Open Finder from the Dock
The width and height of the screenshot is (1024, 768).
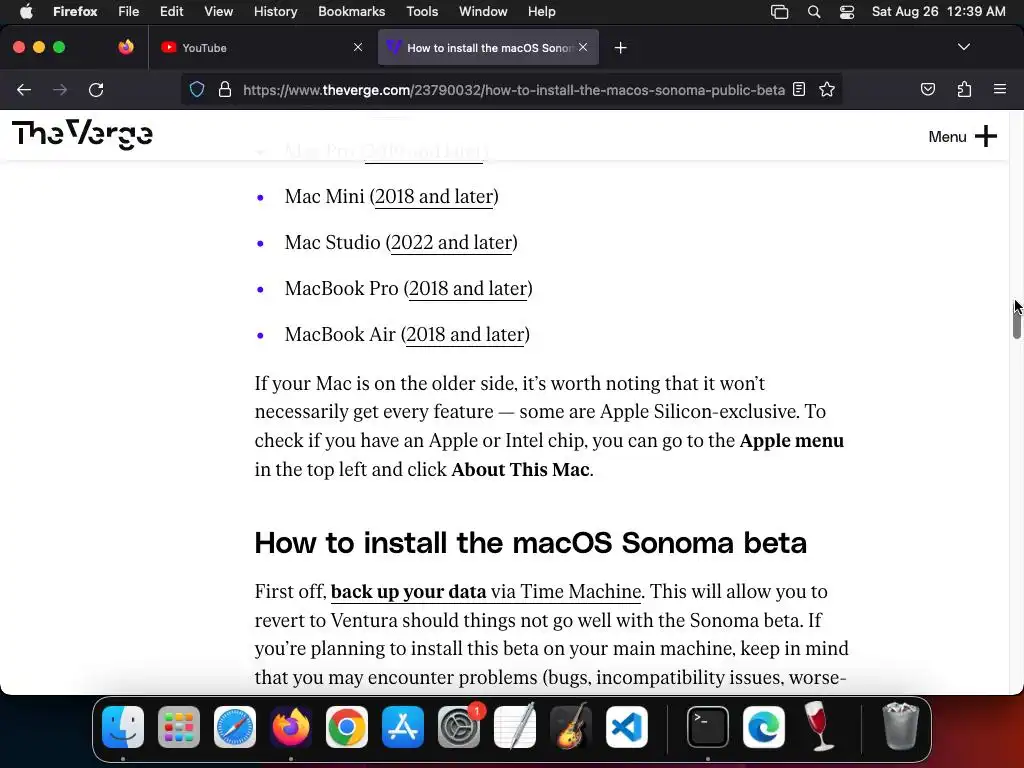123,727
